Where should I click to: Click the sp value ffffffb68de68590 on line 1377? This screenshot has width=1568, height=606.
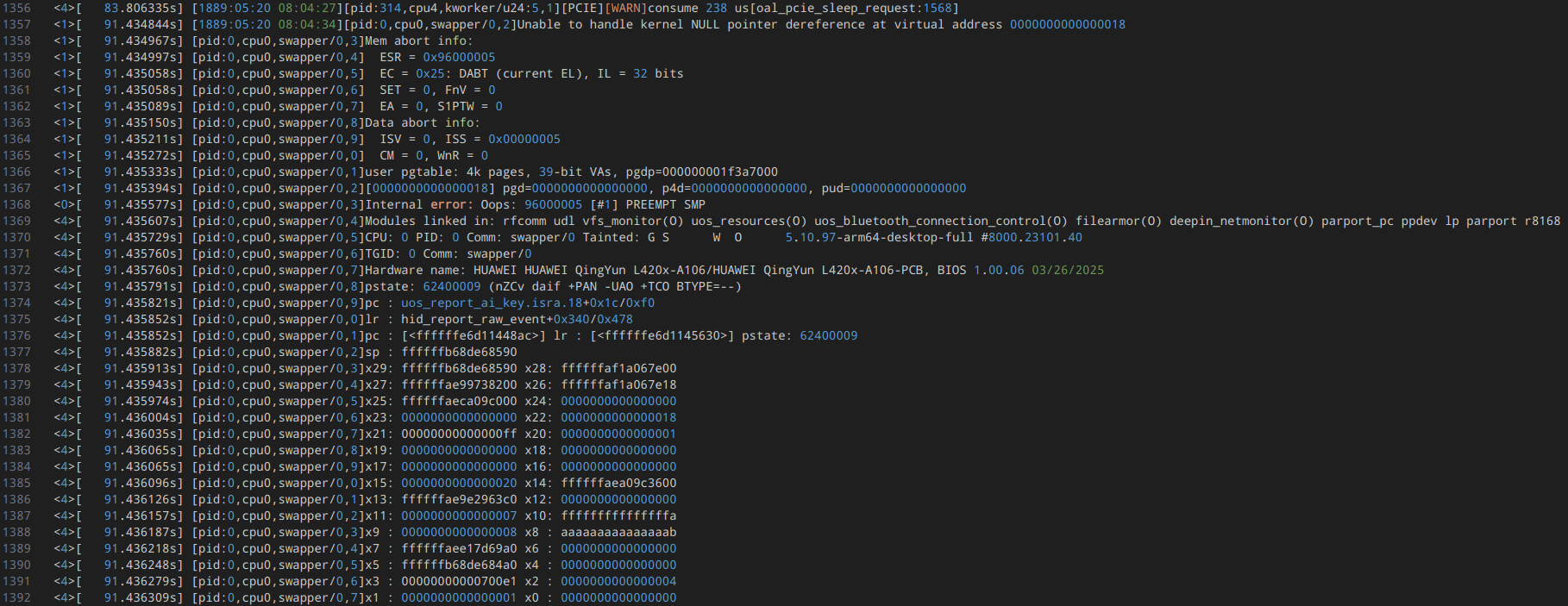(x=459, y=352)
